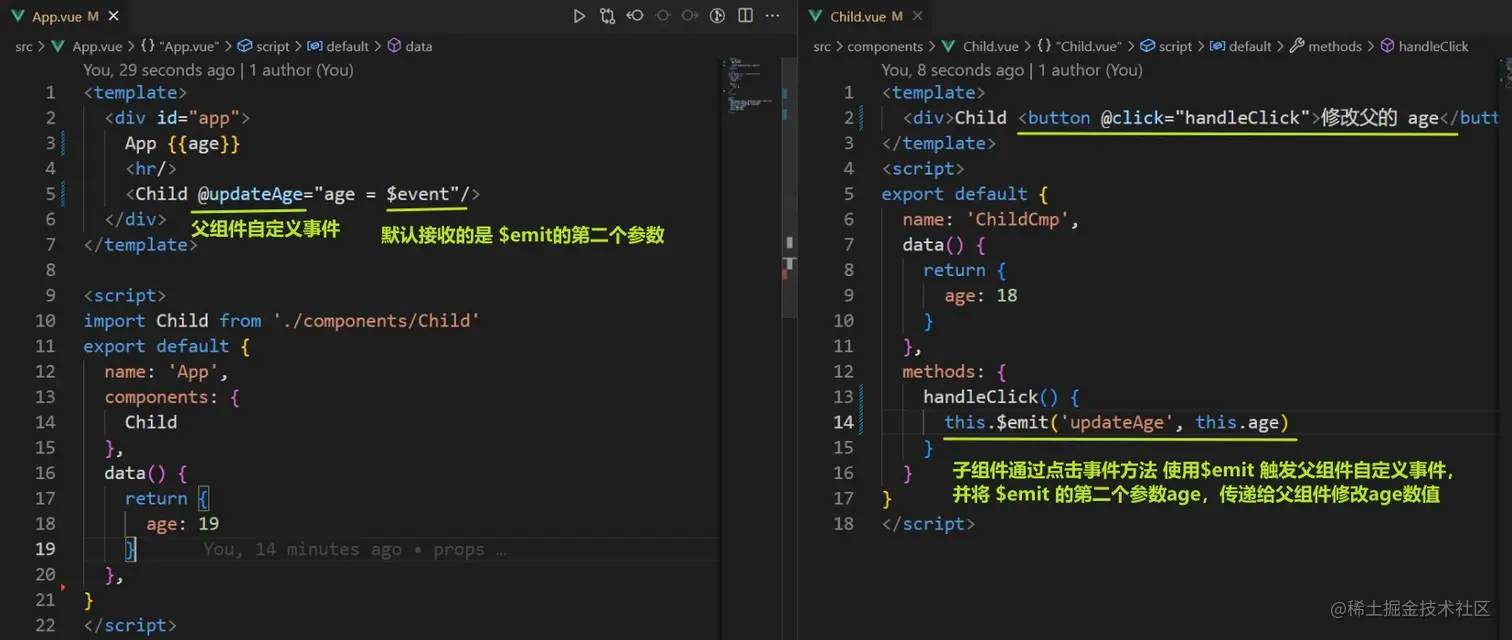
Task: Click the Vue logo icon on the App.vue tab
Action: pos(18,17)
